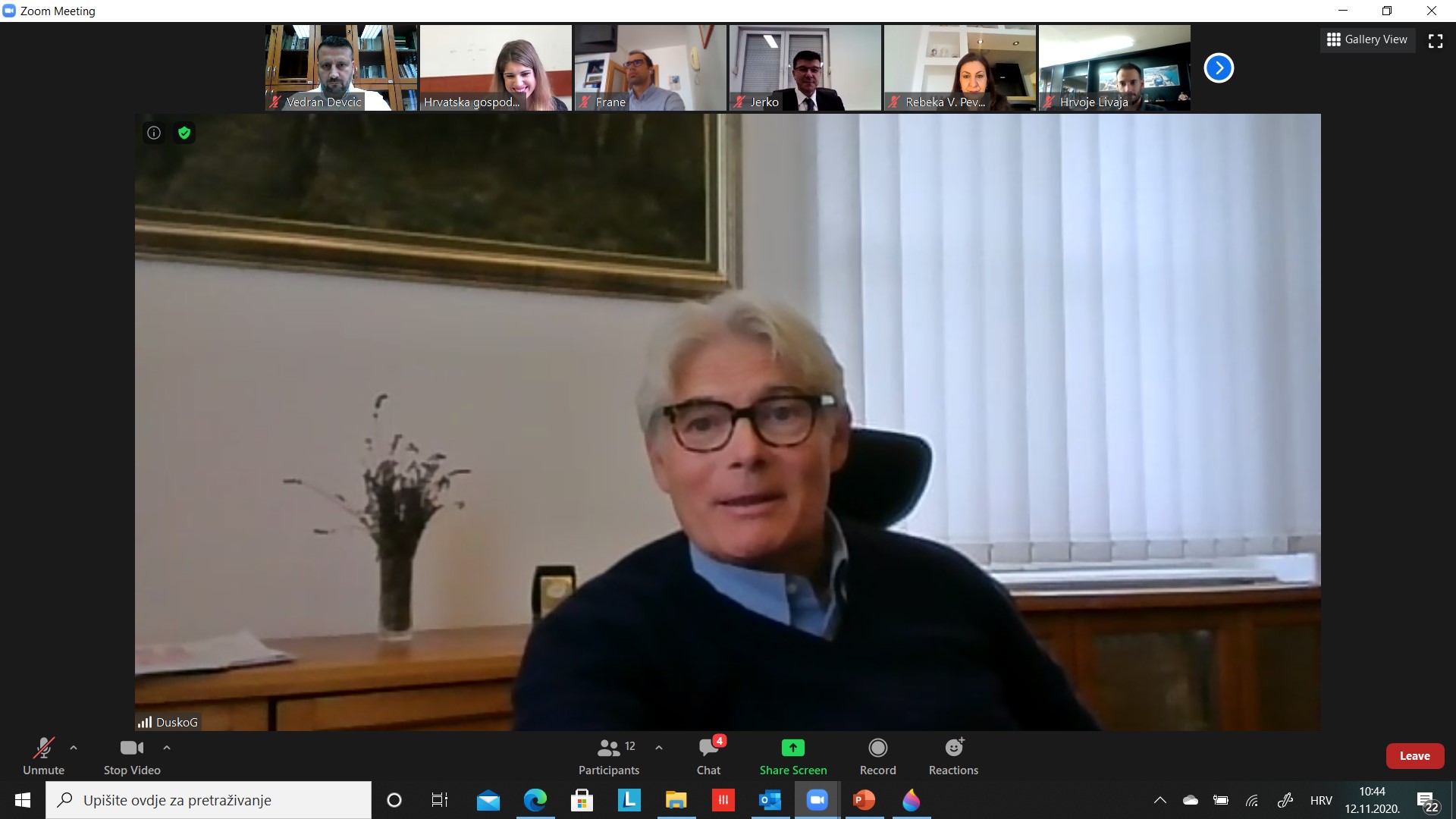Expand the arrow beside Participants
This screenshot has height=819, width=1456.
659,748
